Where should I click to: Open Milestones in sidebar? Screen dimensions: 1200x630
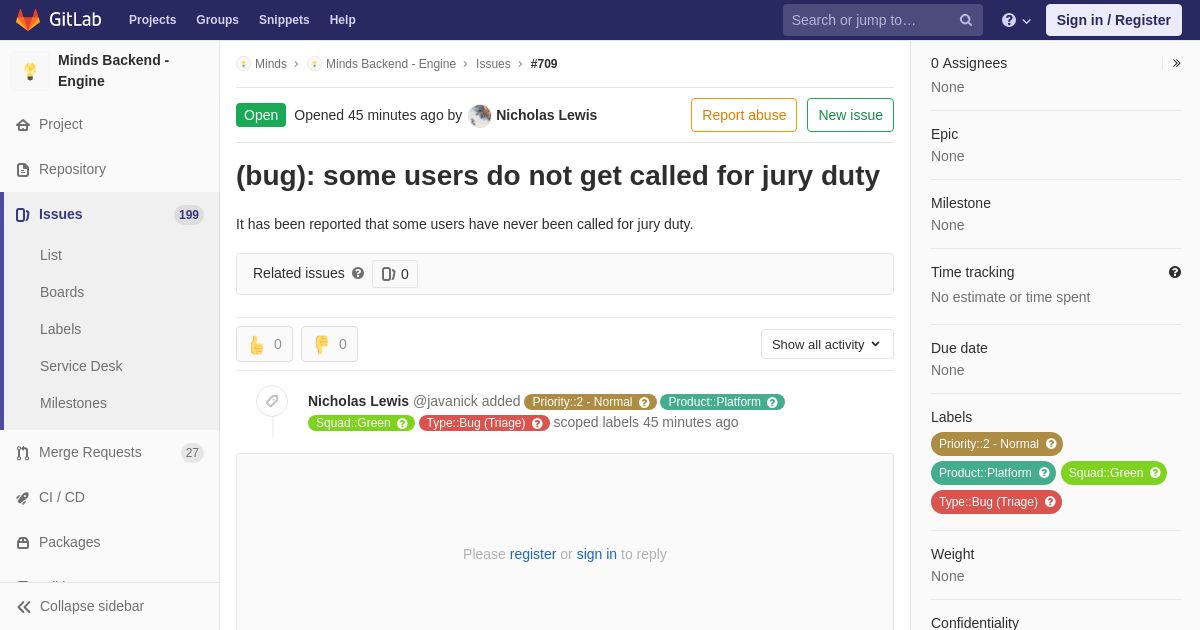[x=73, y=403]
